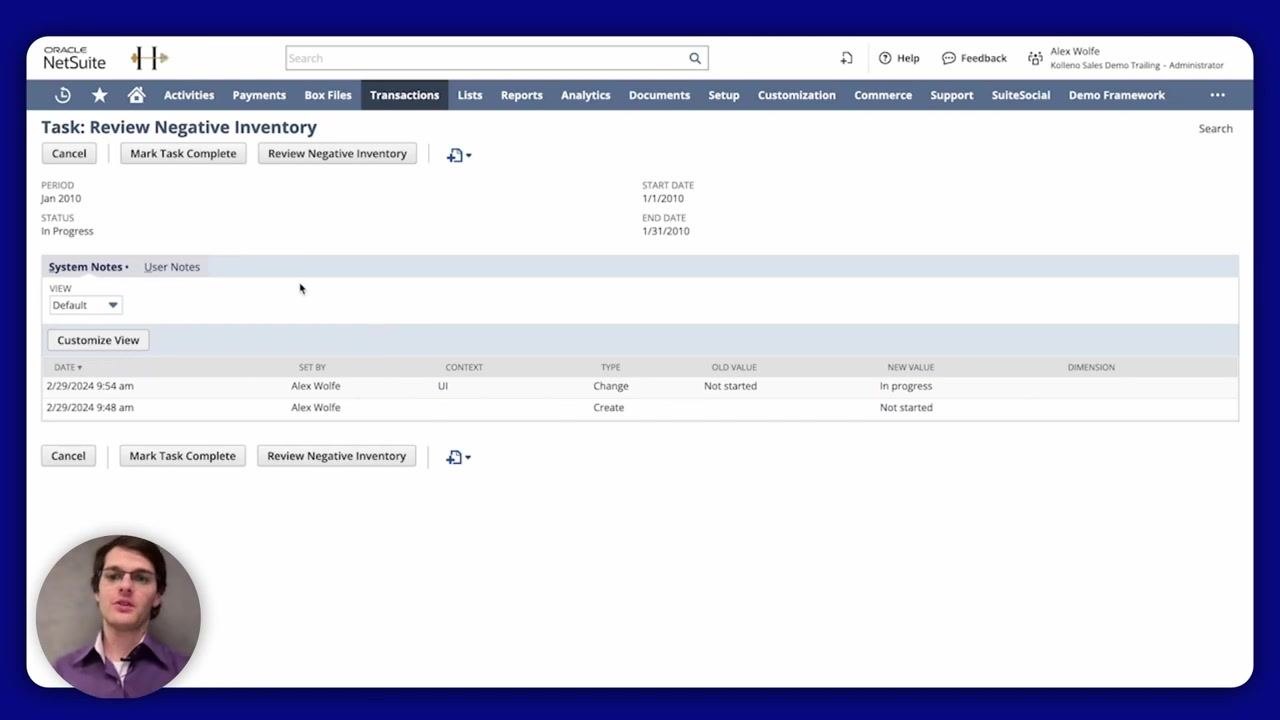Open the Box Files menu
The width and height of the screenshot is (1280, 720).
(x=328, y=95)
